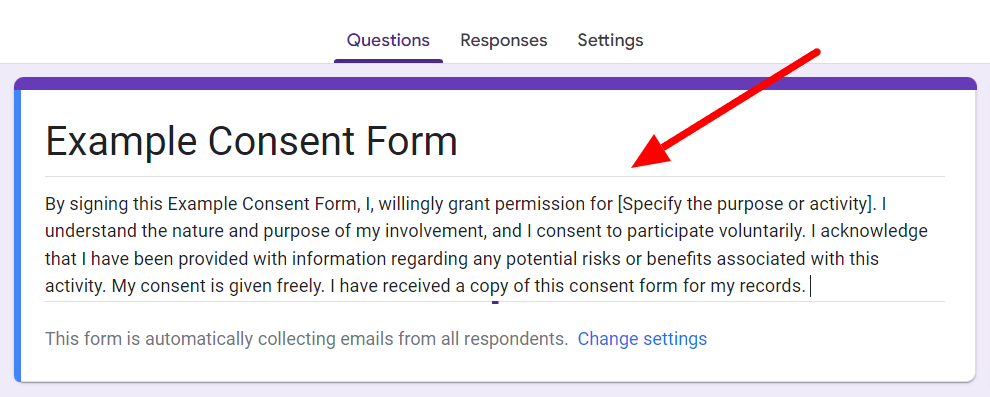Go to the Settings tab
990x397 pixels.
pos(611,40)
